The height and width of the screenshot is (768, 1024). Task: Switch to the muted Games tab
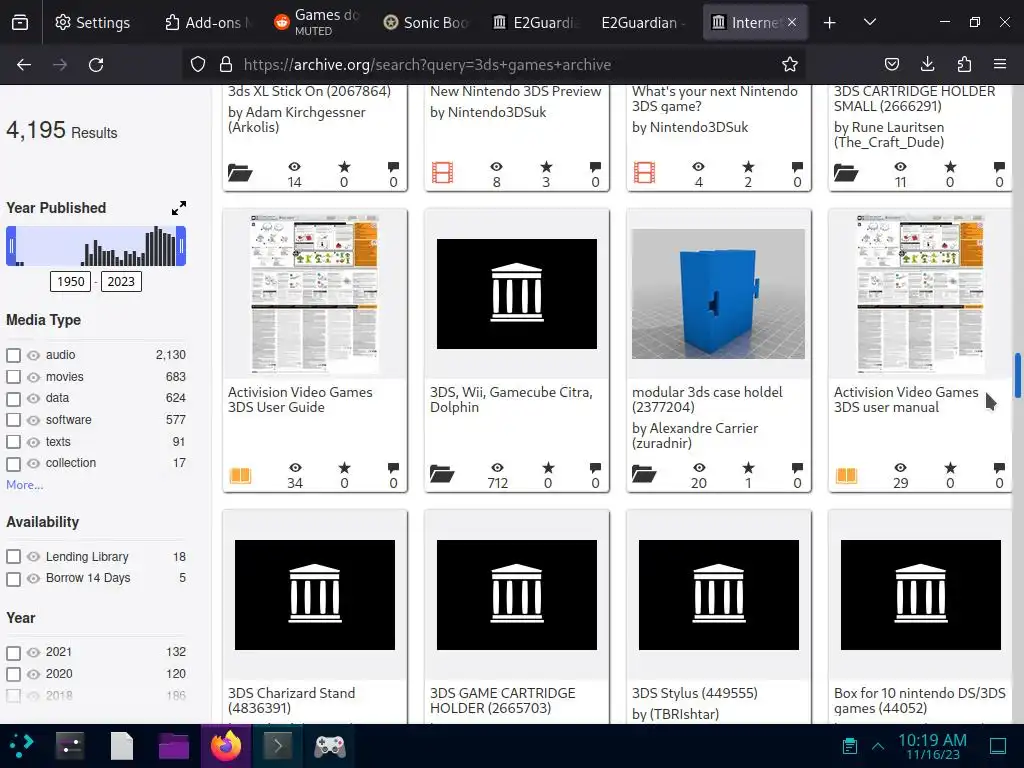pos(318,23)
